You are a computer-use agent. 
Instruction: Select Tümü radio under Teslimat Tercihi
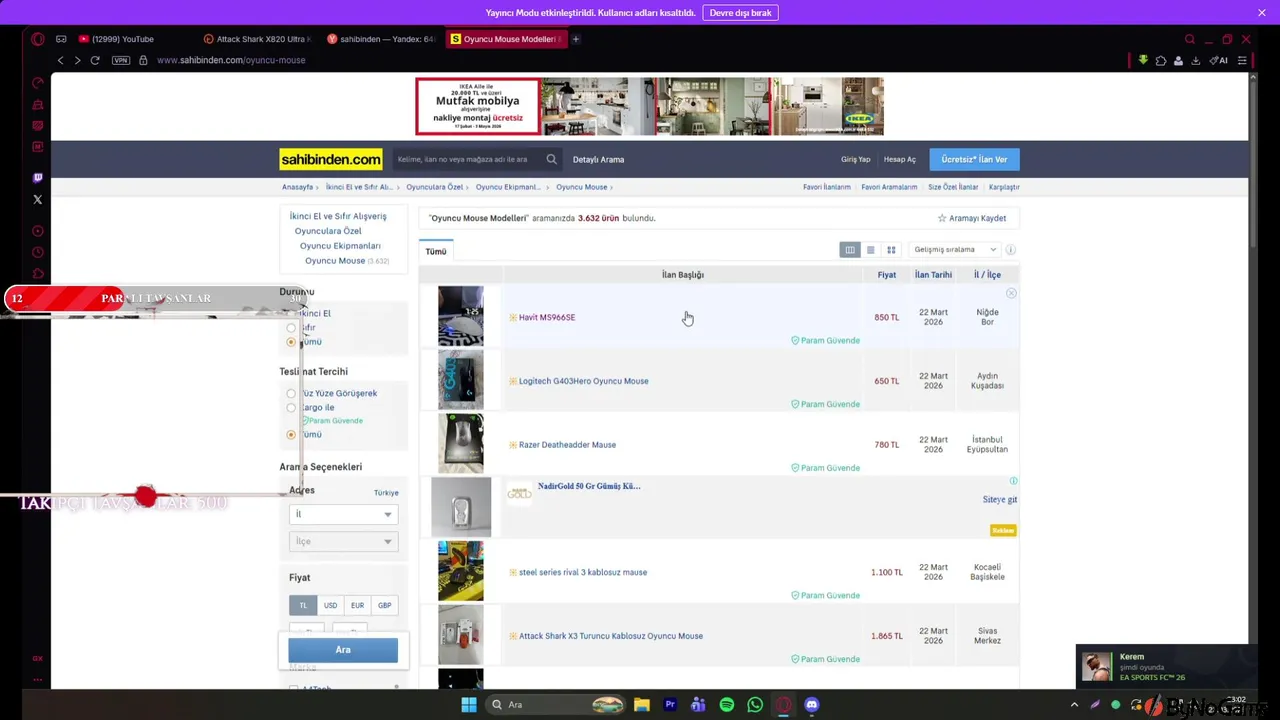291,434
